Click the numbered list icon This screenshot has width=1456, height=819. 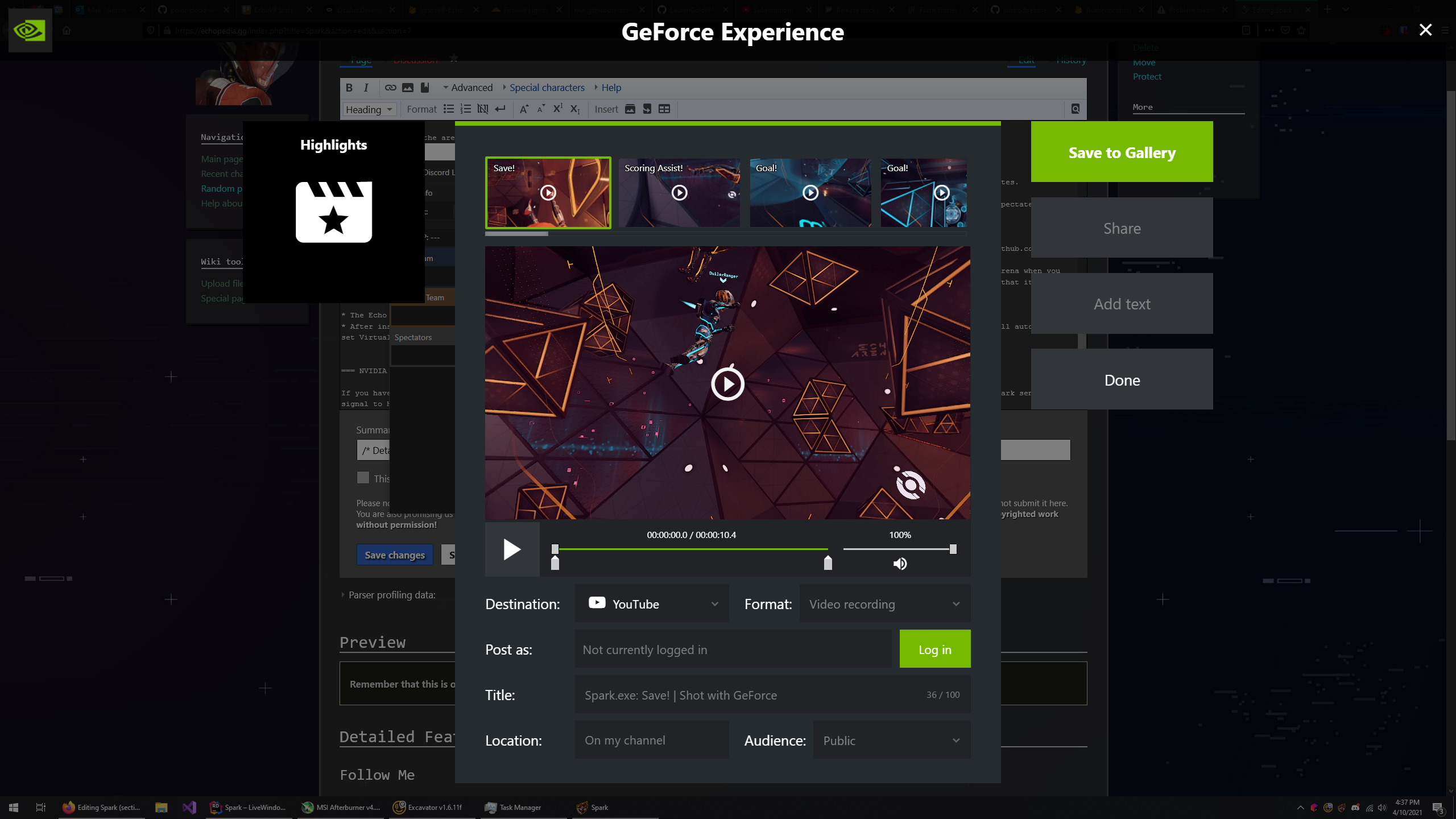click(x=466, y=109)
